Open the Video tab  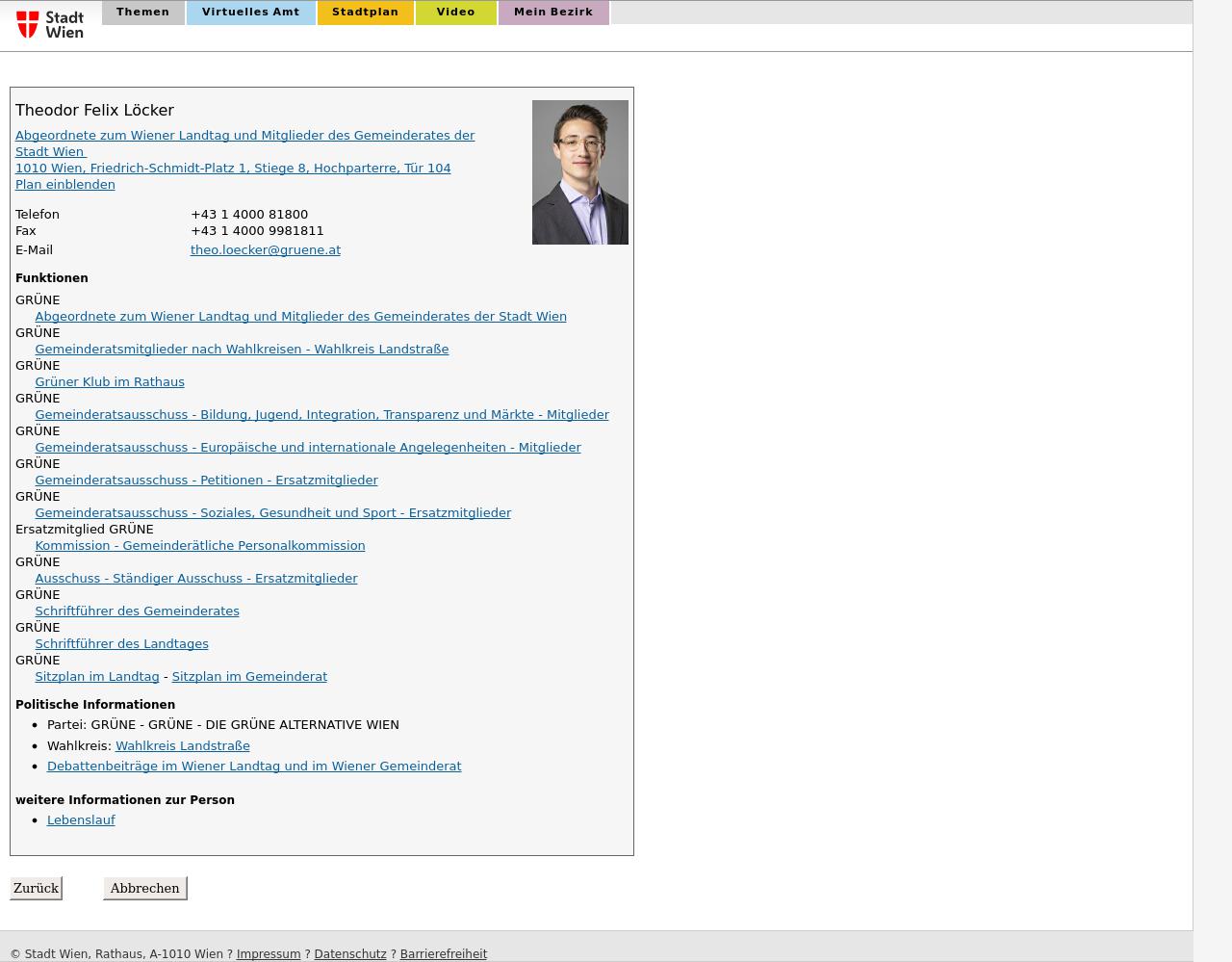[455, 13]
